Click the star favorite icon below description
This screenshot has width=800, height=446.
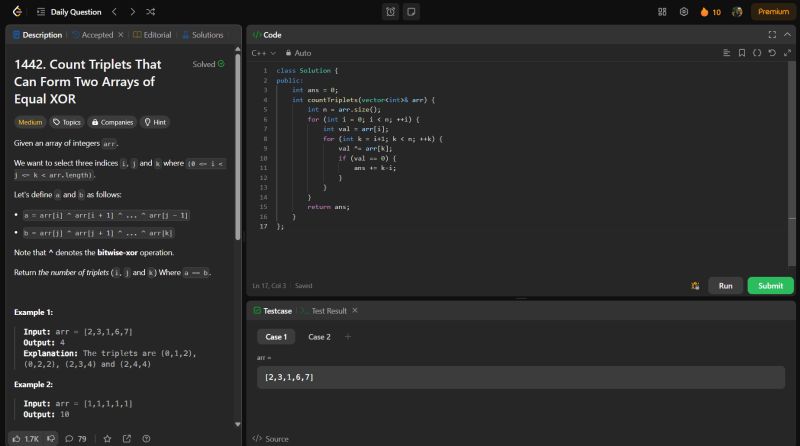106,438
